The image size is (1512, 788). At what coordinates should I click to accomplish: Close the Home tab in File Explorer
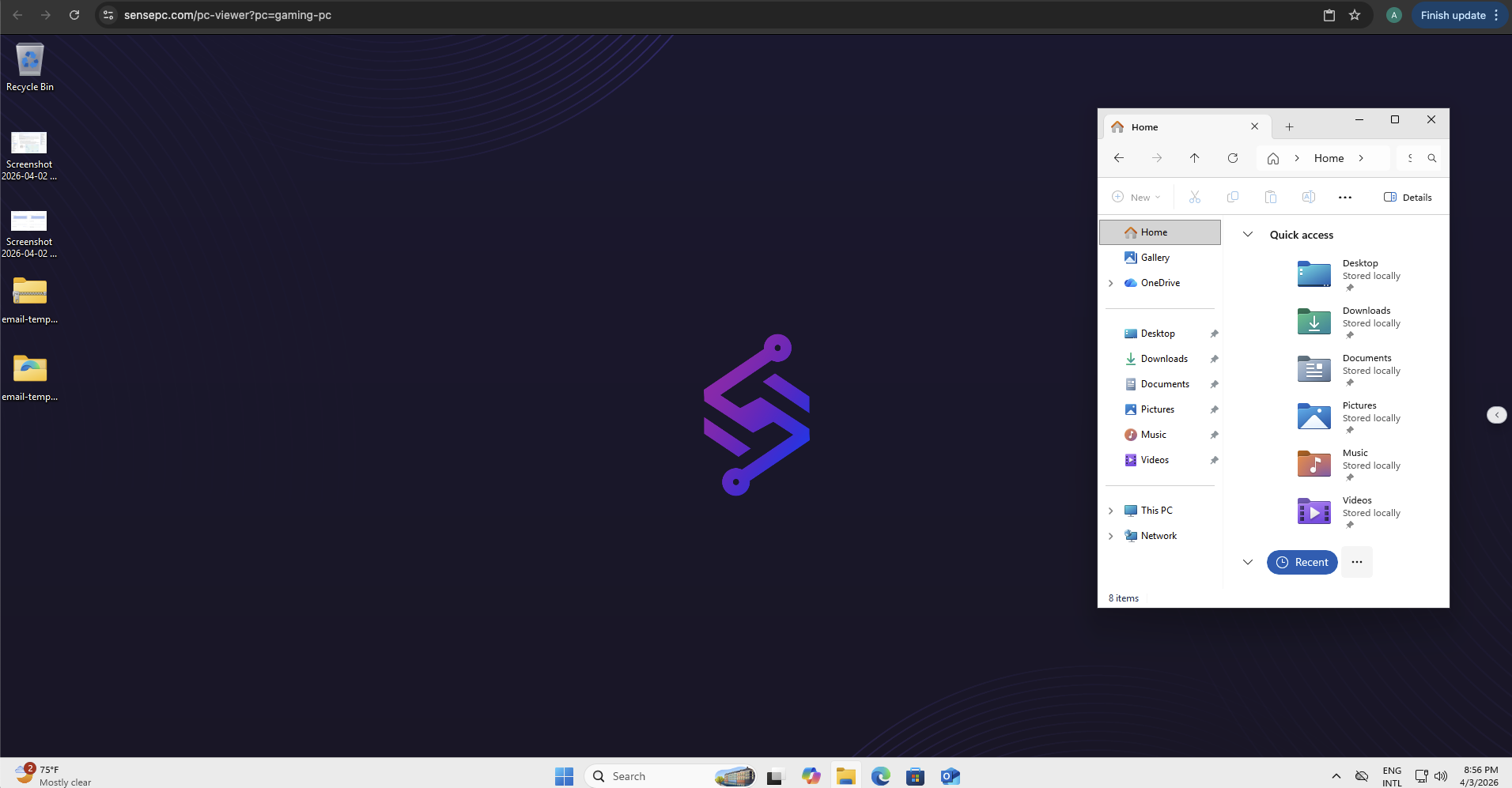coord(1254,126)
